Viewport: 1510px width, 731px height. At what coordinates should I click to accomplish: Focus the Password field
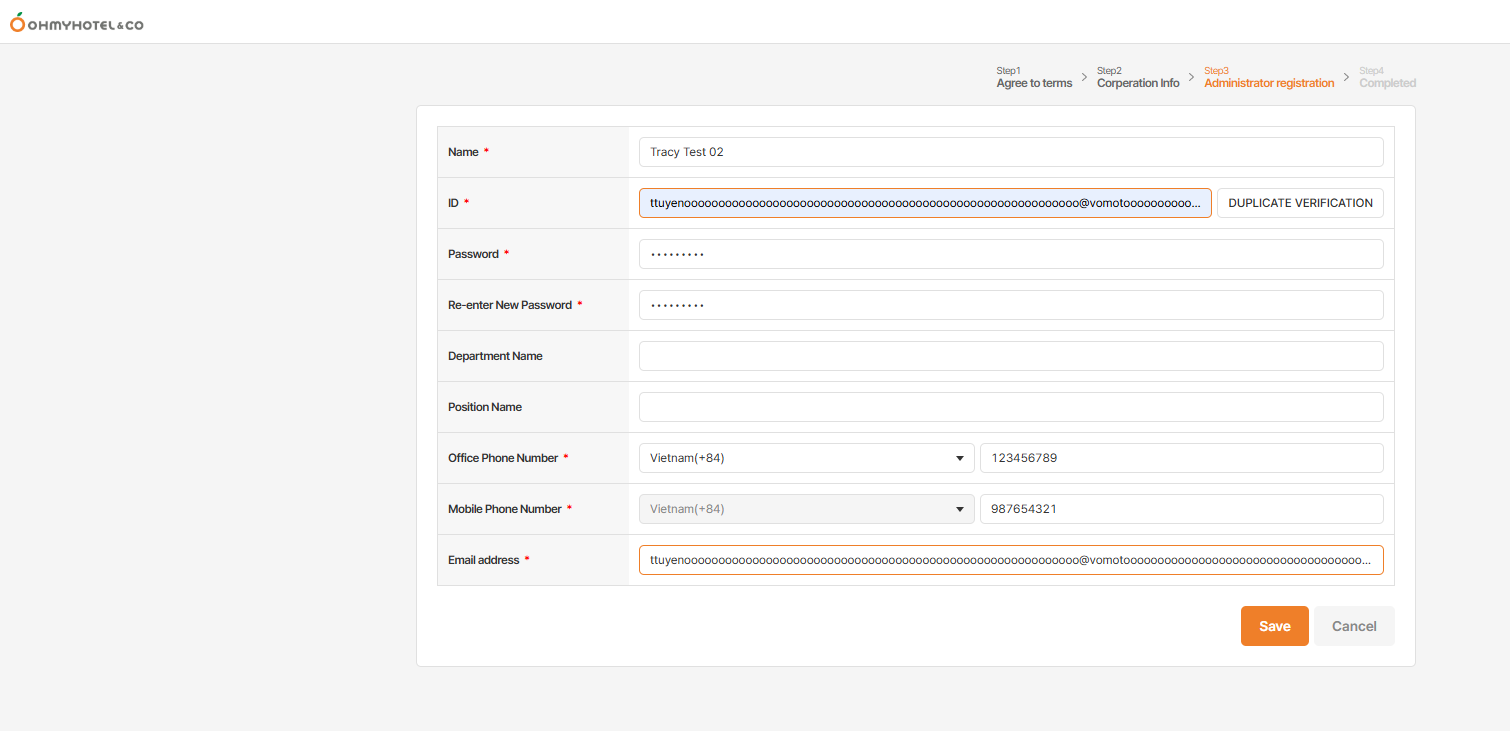tap(1010, 254)
